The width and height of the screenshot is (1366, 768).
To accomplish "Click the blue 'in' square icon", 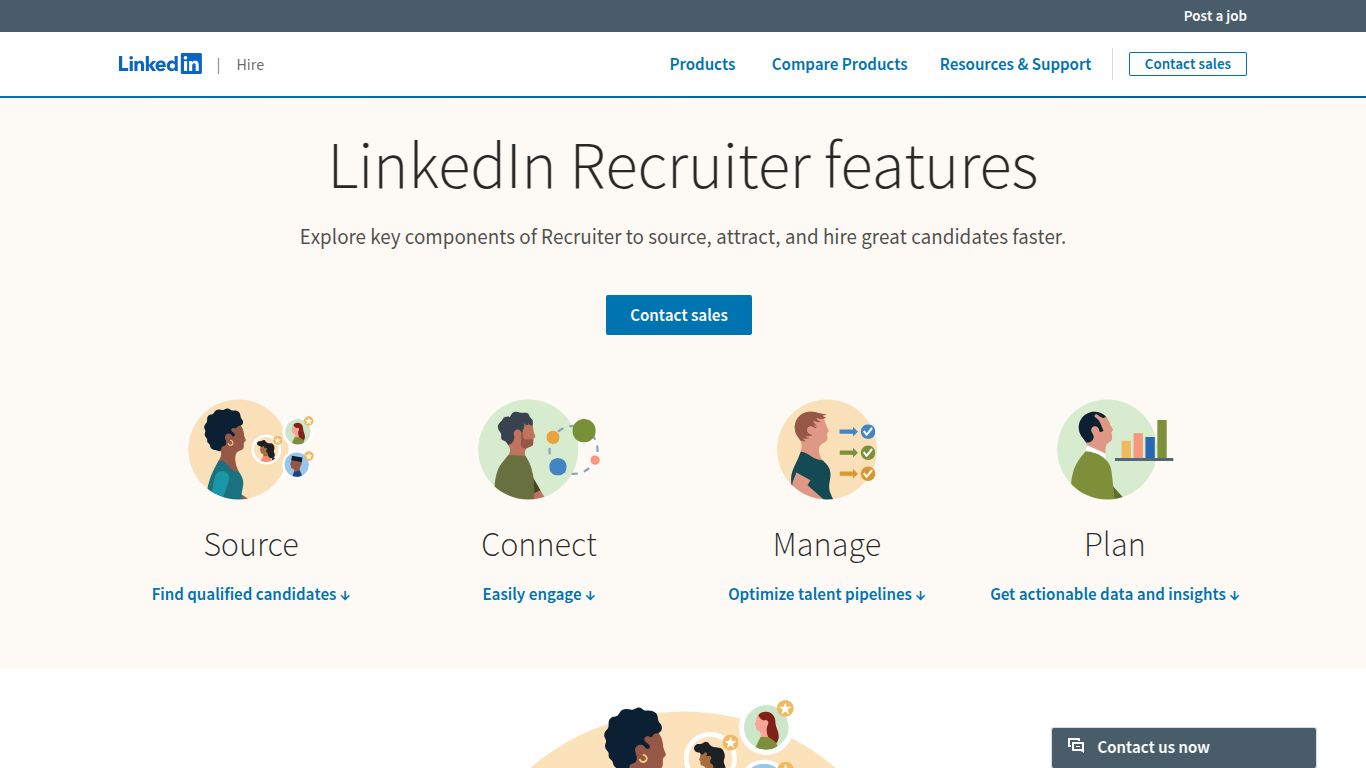I will [x=194, y=63].
